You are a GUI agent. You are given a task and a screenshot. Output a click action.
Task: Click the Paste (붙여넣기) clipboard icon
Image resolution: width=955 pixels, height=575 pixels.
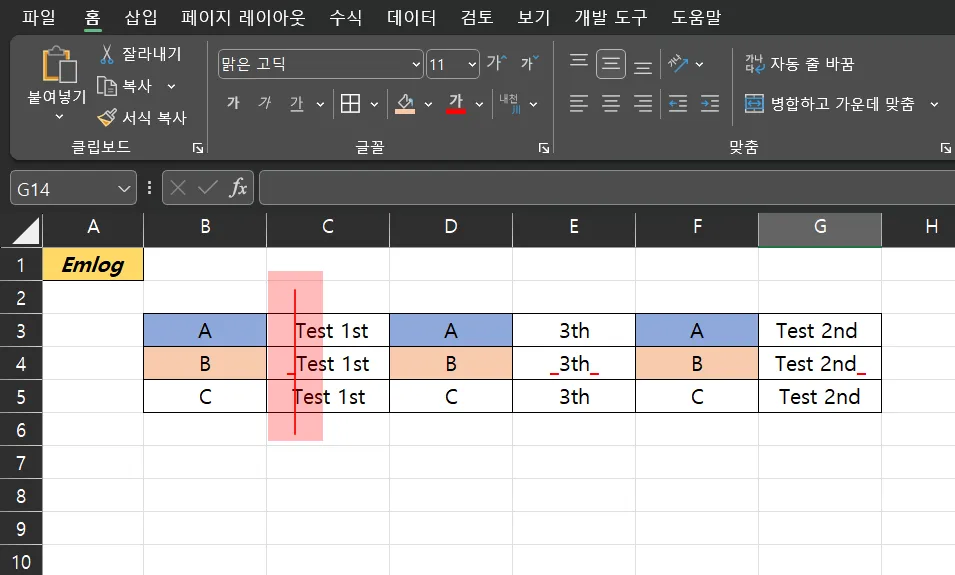tap(59, 65)
